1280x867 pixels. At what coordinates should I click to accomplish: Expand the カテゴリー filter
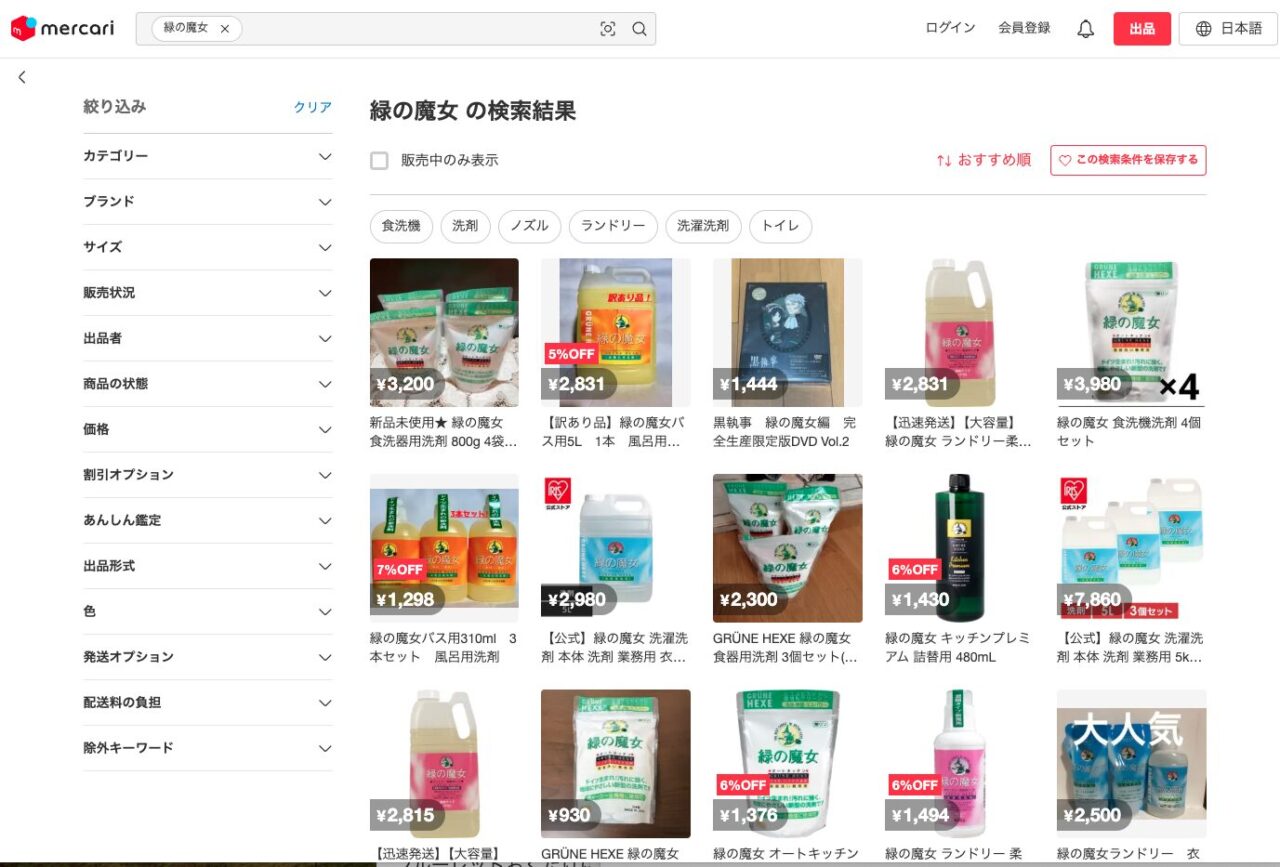point(207,156)
